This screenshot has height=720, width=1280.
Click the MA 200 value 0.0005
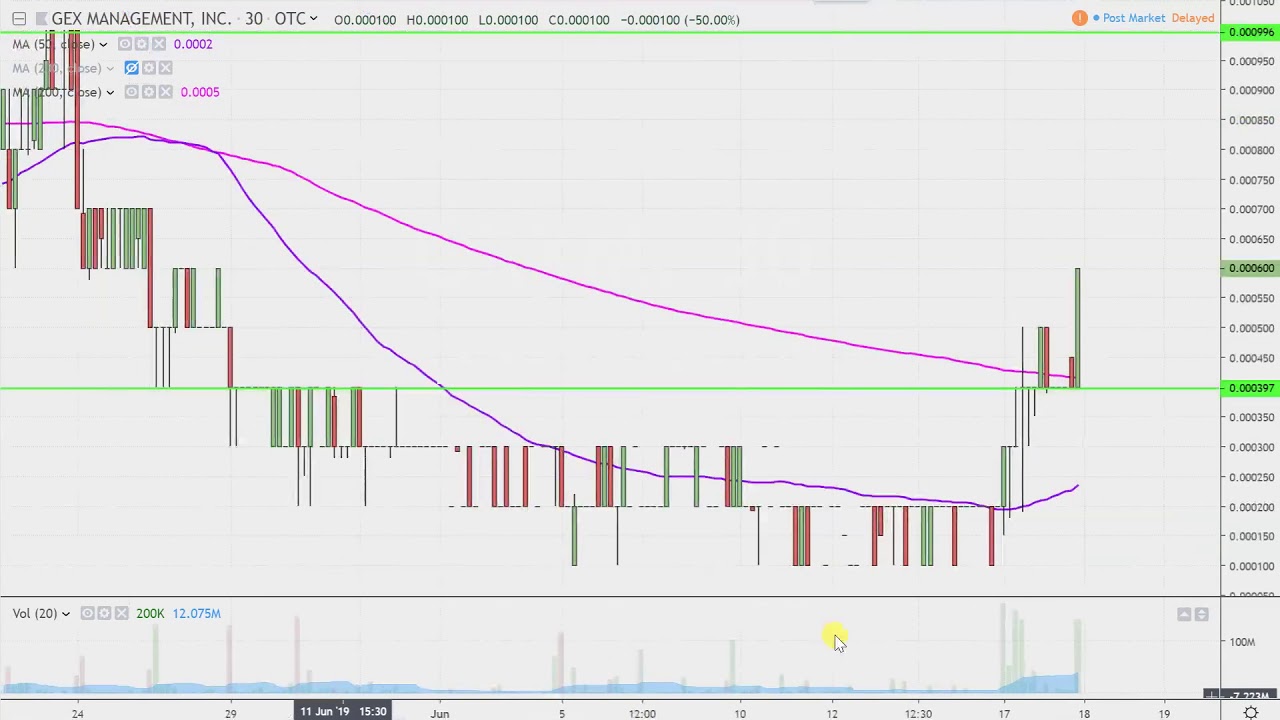[200, 92]
